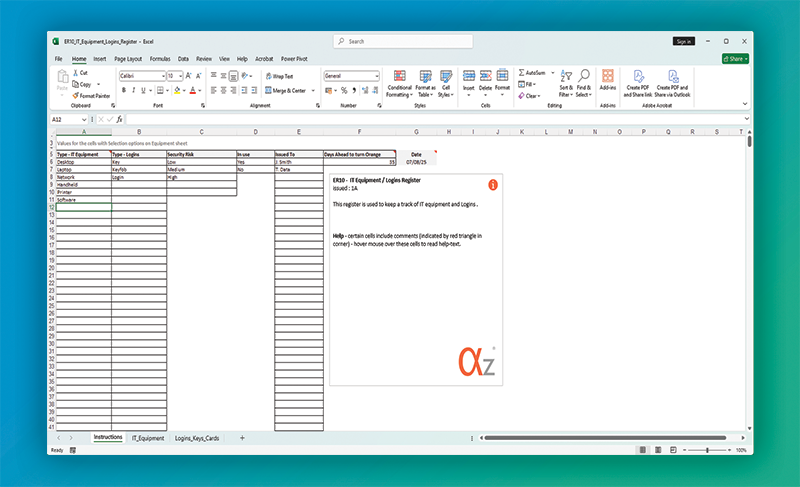
Task: Toggle Bold formatting
Action: click(x=123, y=89)
